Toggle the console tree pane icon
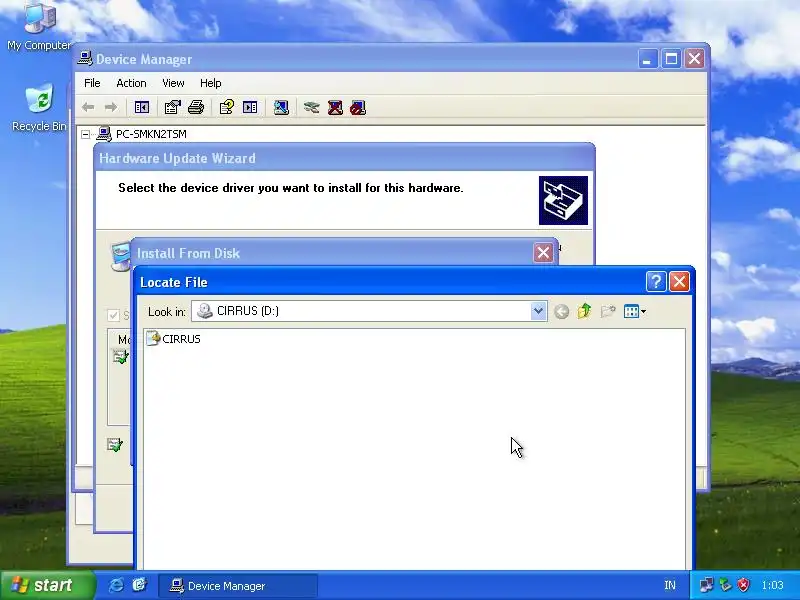This screenshot has height=600, width=800. coord(141,107)
